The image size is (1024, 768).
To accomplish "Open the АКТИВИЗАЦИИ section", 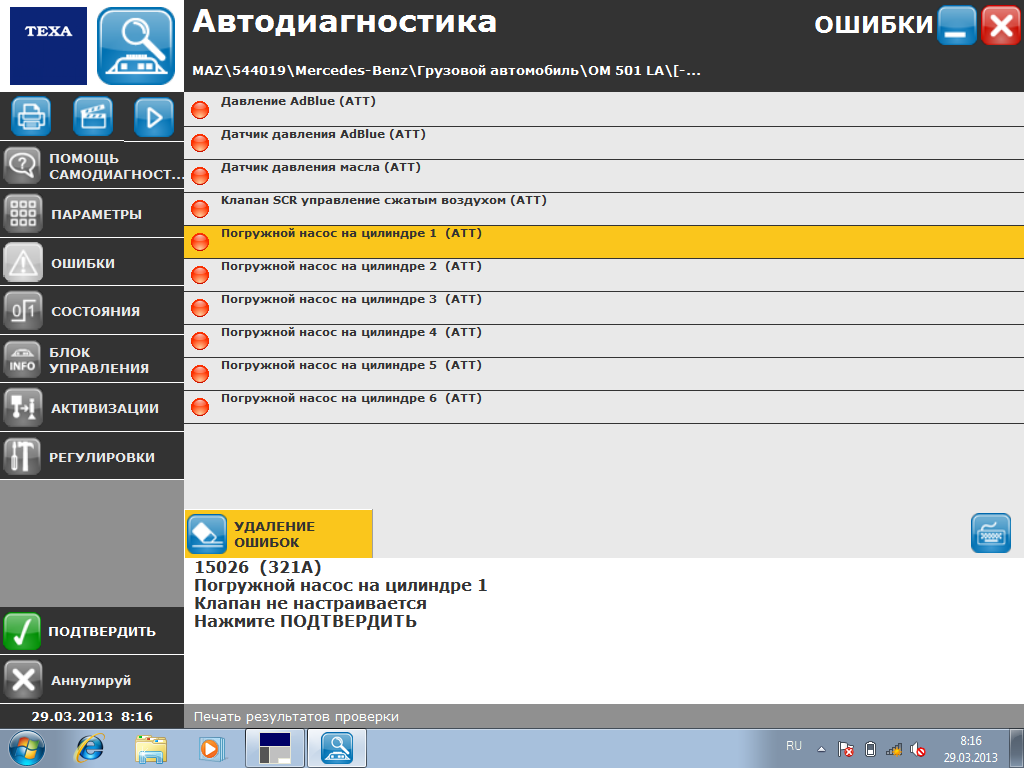I will click(x=92, y=408).
